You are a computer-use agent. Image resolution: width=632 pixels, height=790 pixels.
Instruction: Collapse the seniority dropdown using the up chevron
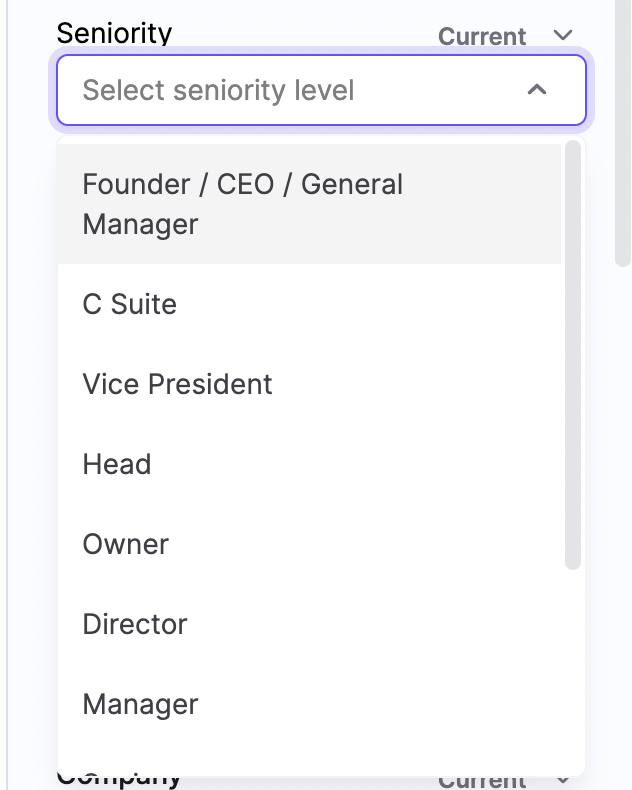point(537,91)
